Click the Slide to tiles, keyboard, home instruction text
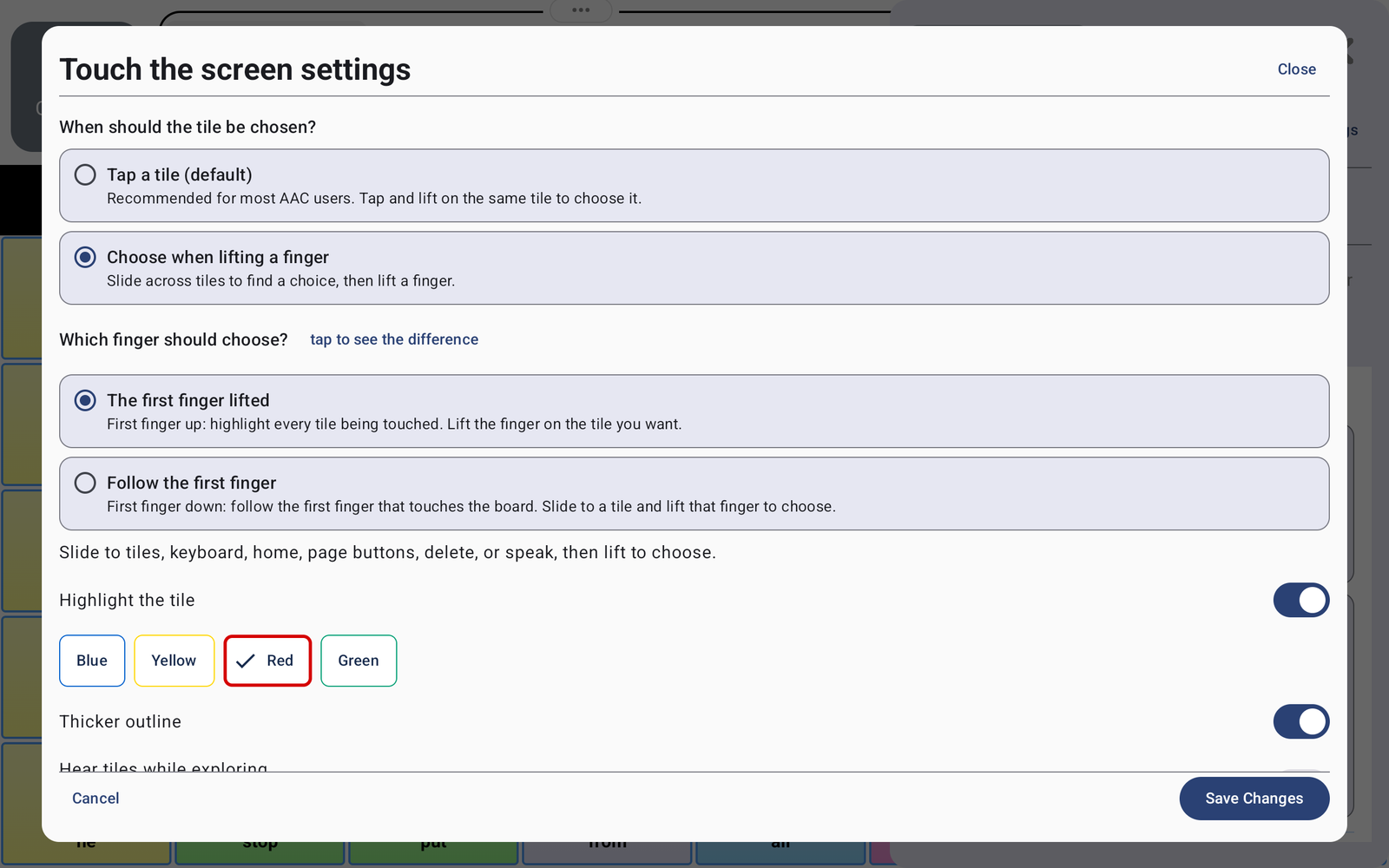Image resolution: width=1389 pixels, height=868 pixels. coord(387,553)
